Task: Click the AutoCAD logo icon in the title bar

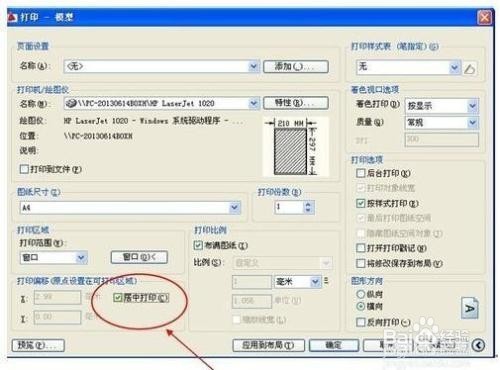Action: point(12,17)
